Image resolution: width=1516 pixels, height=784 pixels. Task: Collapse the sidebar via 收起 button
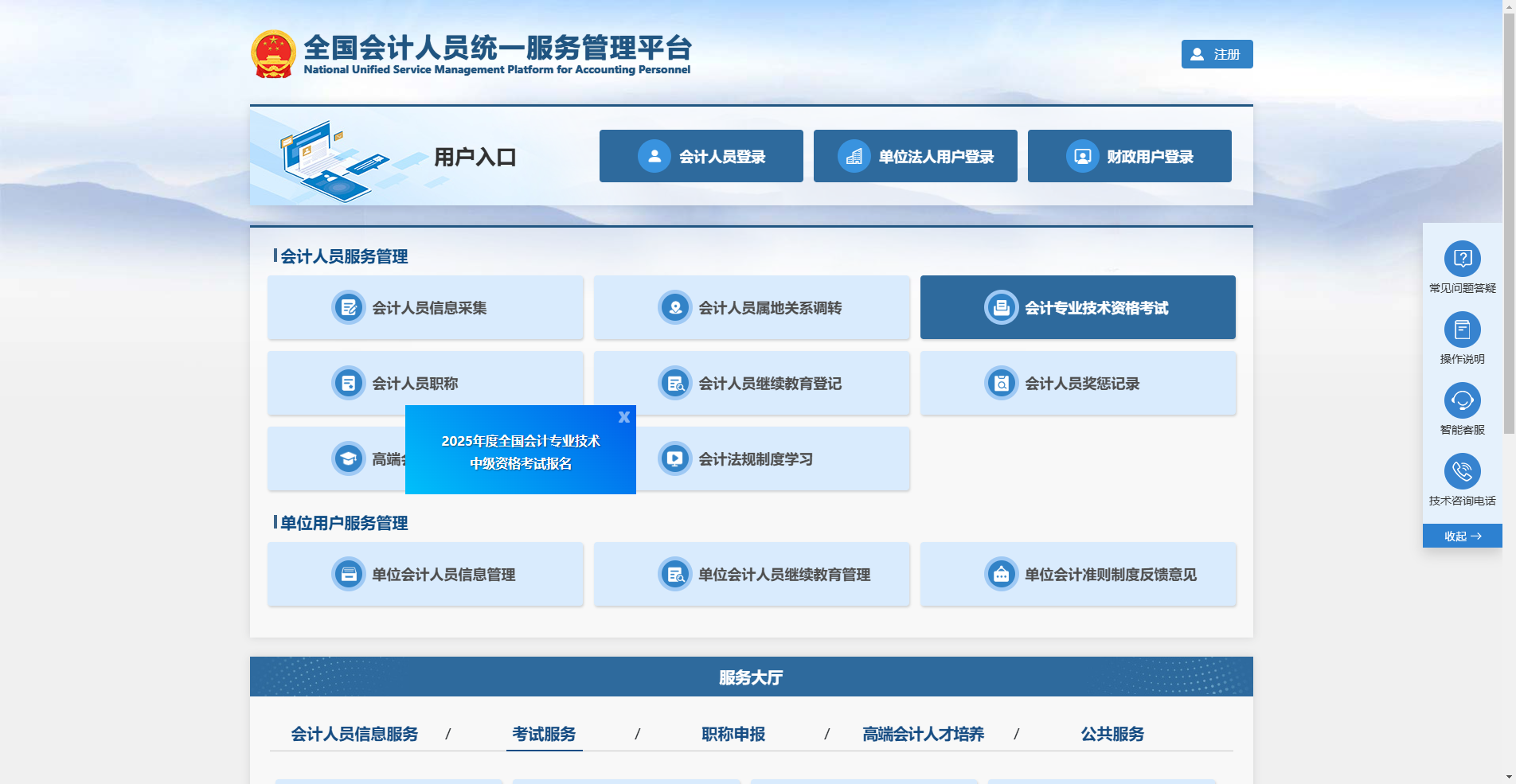coord(1462,536)
